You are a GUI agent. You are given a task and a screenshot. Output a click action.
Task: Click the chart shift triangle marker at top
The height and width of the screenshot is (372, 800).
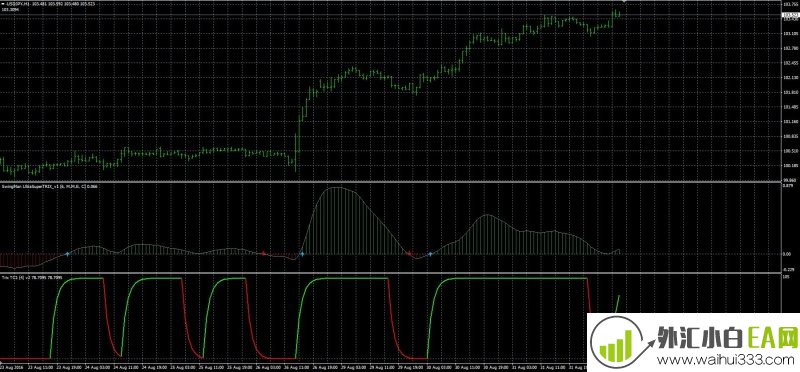tap(624, 2)
